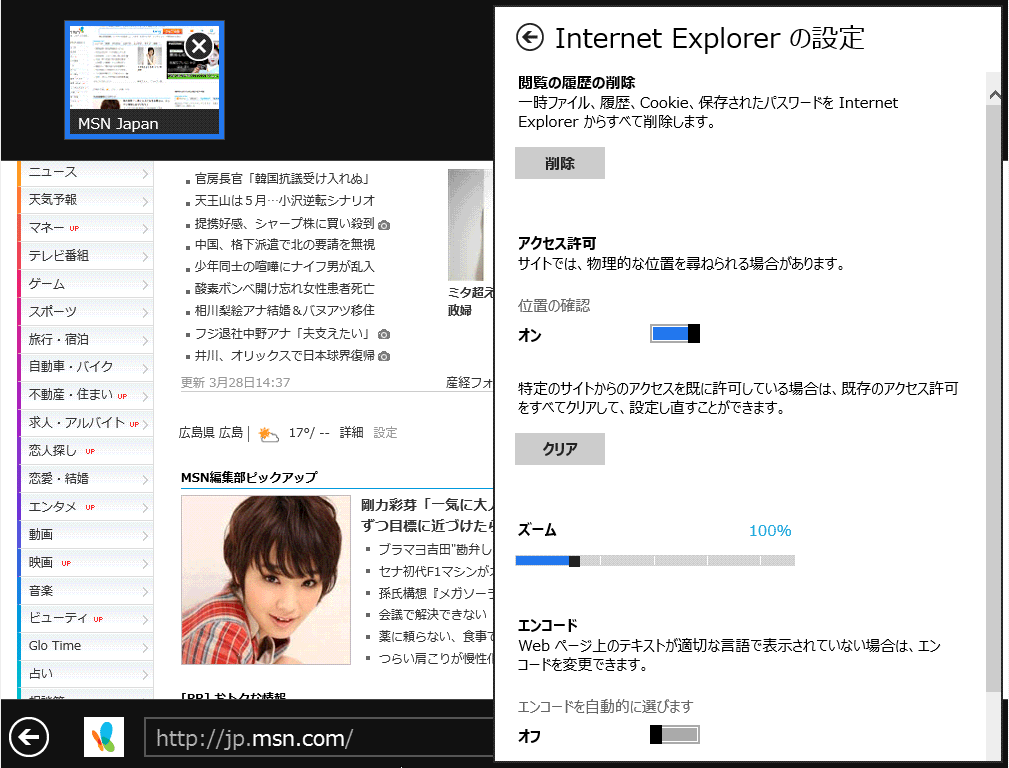Click camera icon next to シャープ株 headline
This screenshot has width=1009, height=768.
coord(384,225)
